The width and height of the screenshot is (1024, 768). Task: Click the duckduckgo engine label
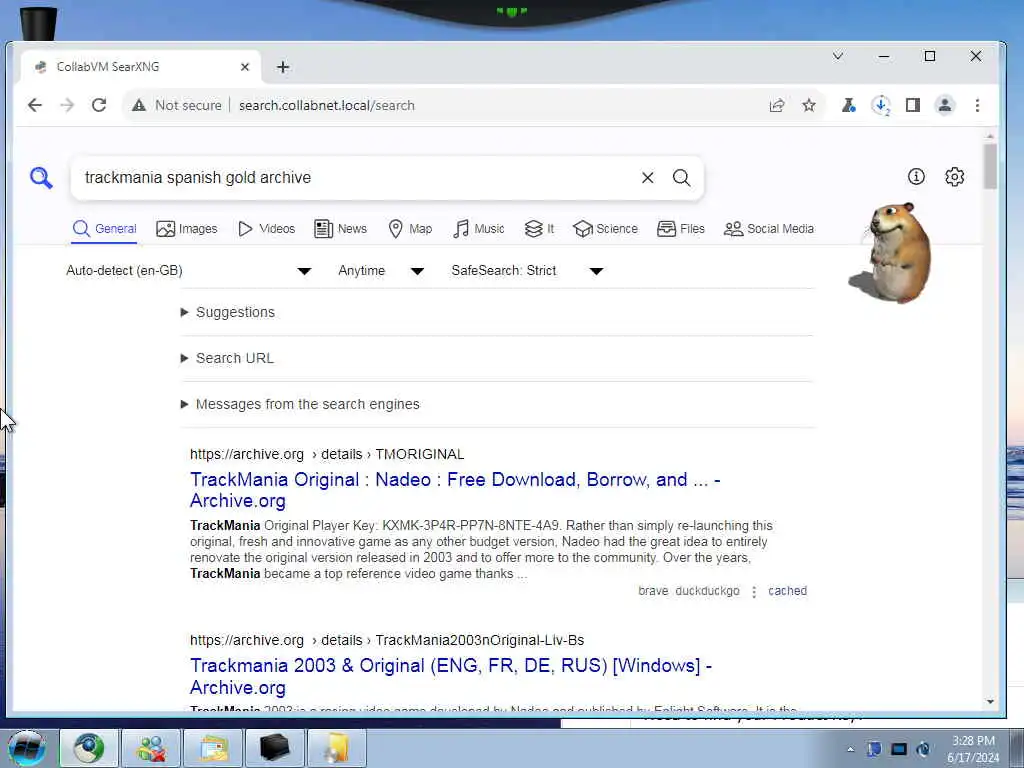tap(707, 591)
